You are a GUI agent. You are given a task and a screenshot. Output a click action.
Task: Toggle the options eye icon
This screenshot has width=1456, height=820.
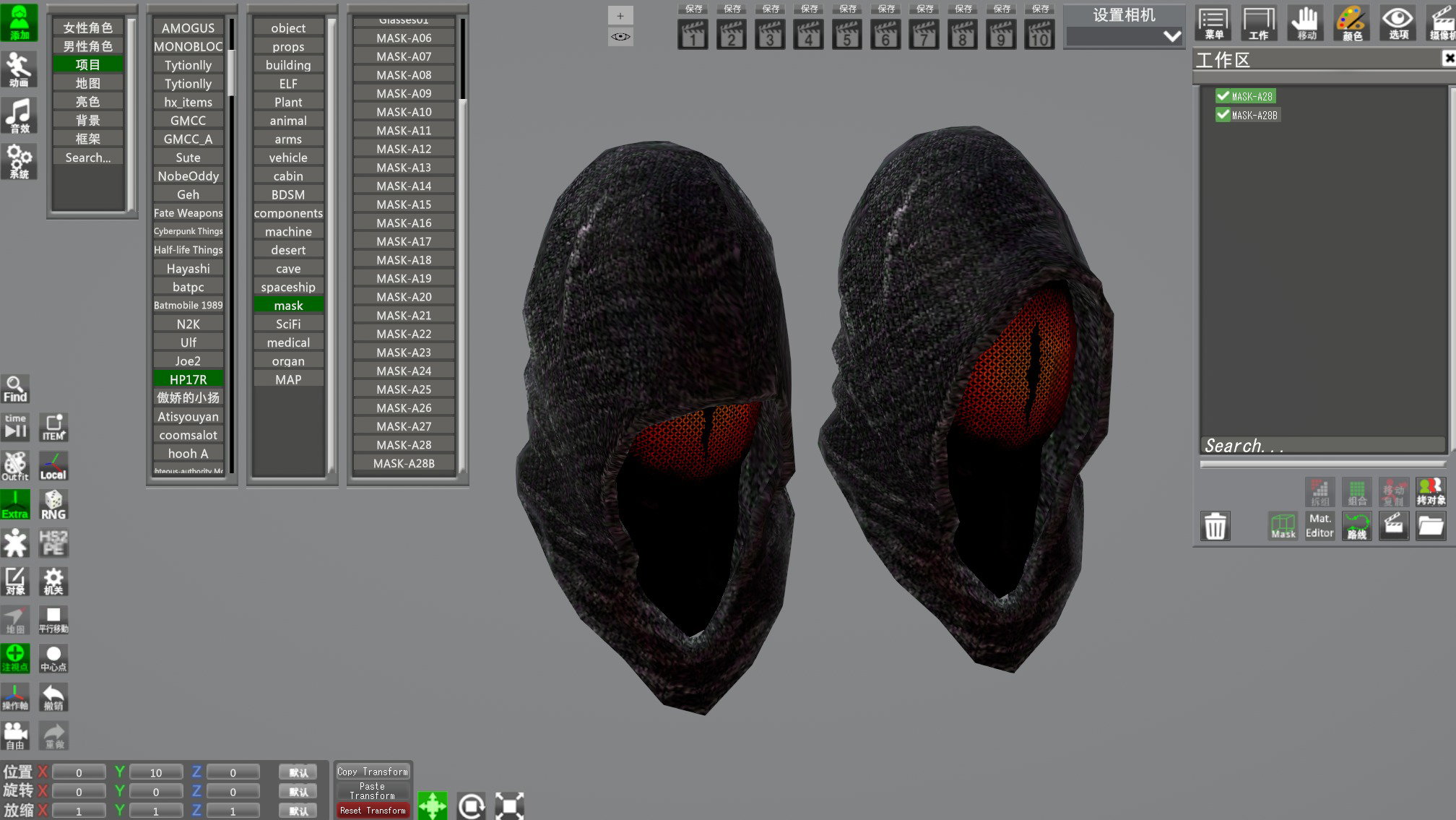coord(1397,22)
